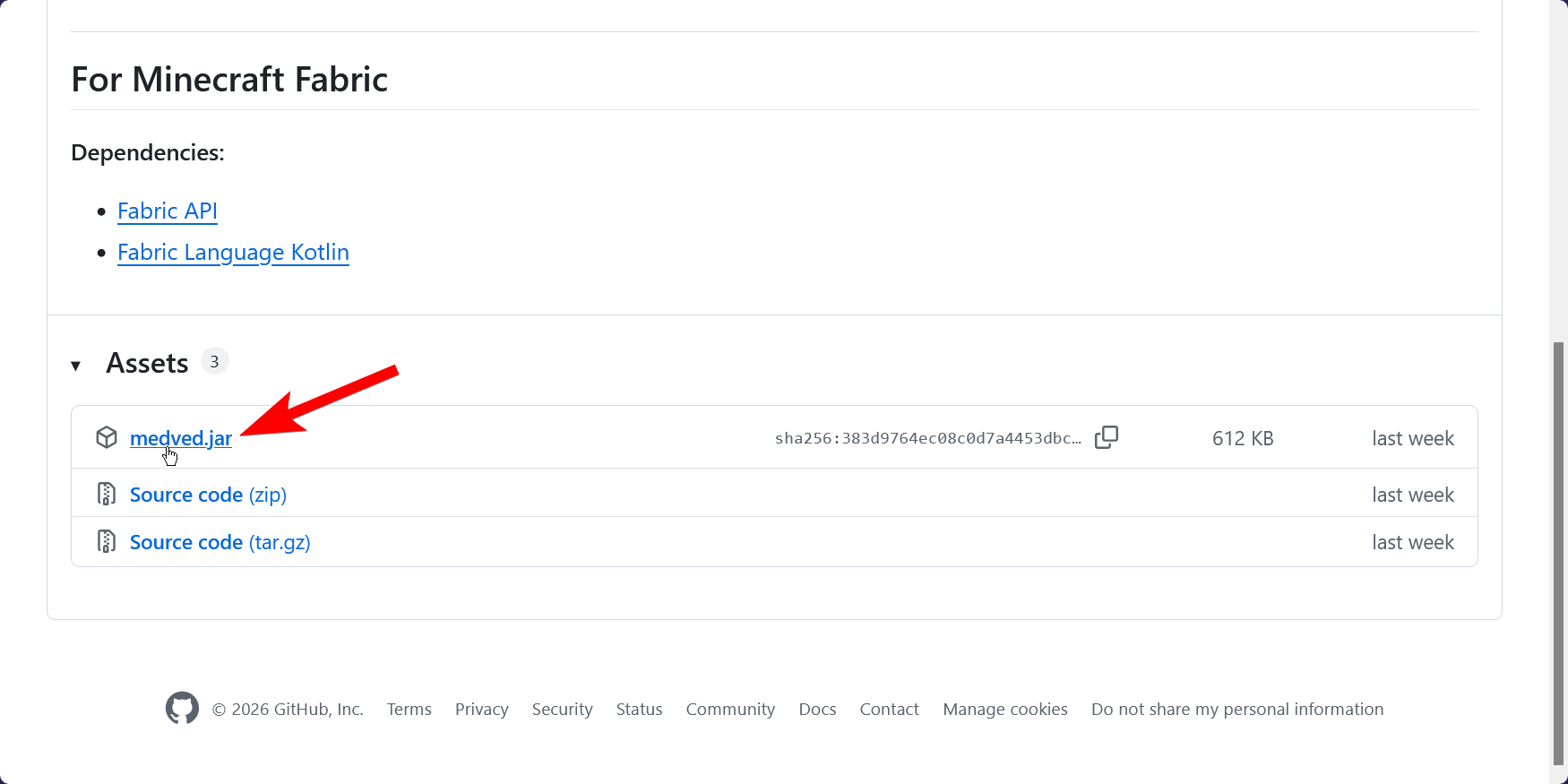The width and height of the screenshot is (1568, 784).
Task: Click the Assets count badge 3
Action: click(214, 361)
